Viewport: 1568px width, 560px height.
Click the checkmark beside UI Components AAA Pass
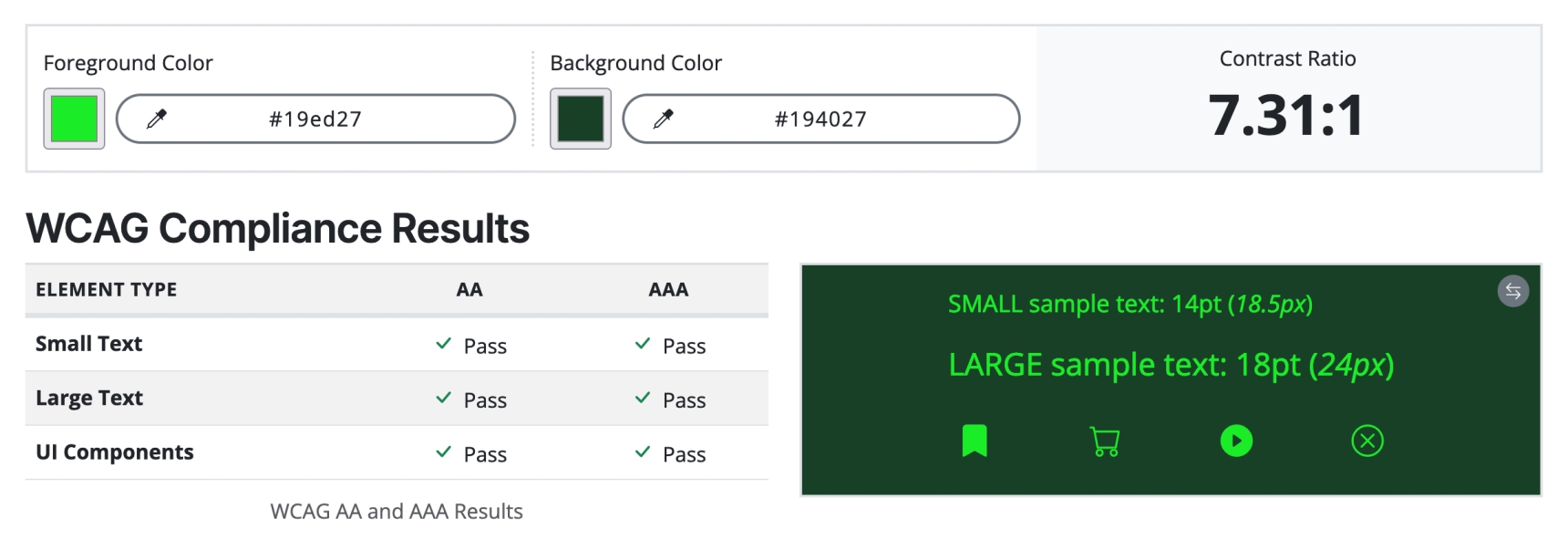(644, 452)
